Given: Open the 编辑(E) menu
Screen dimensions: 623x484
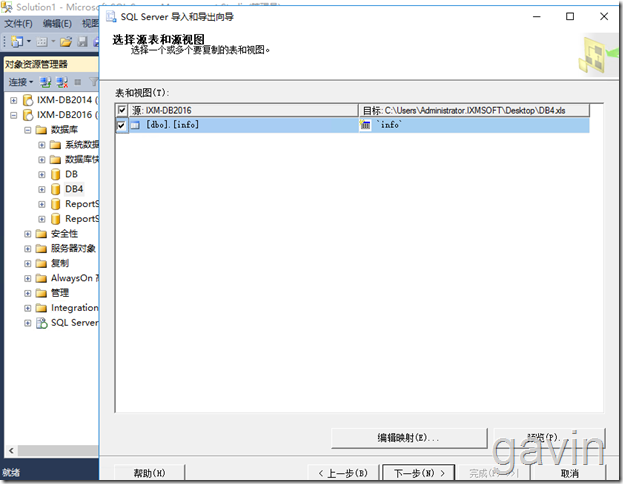Looking at the screenshot, I should pos(57,24).
